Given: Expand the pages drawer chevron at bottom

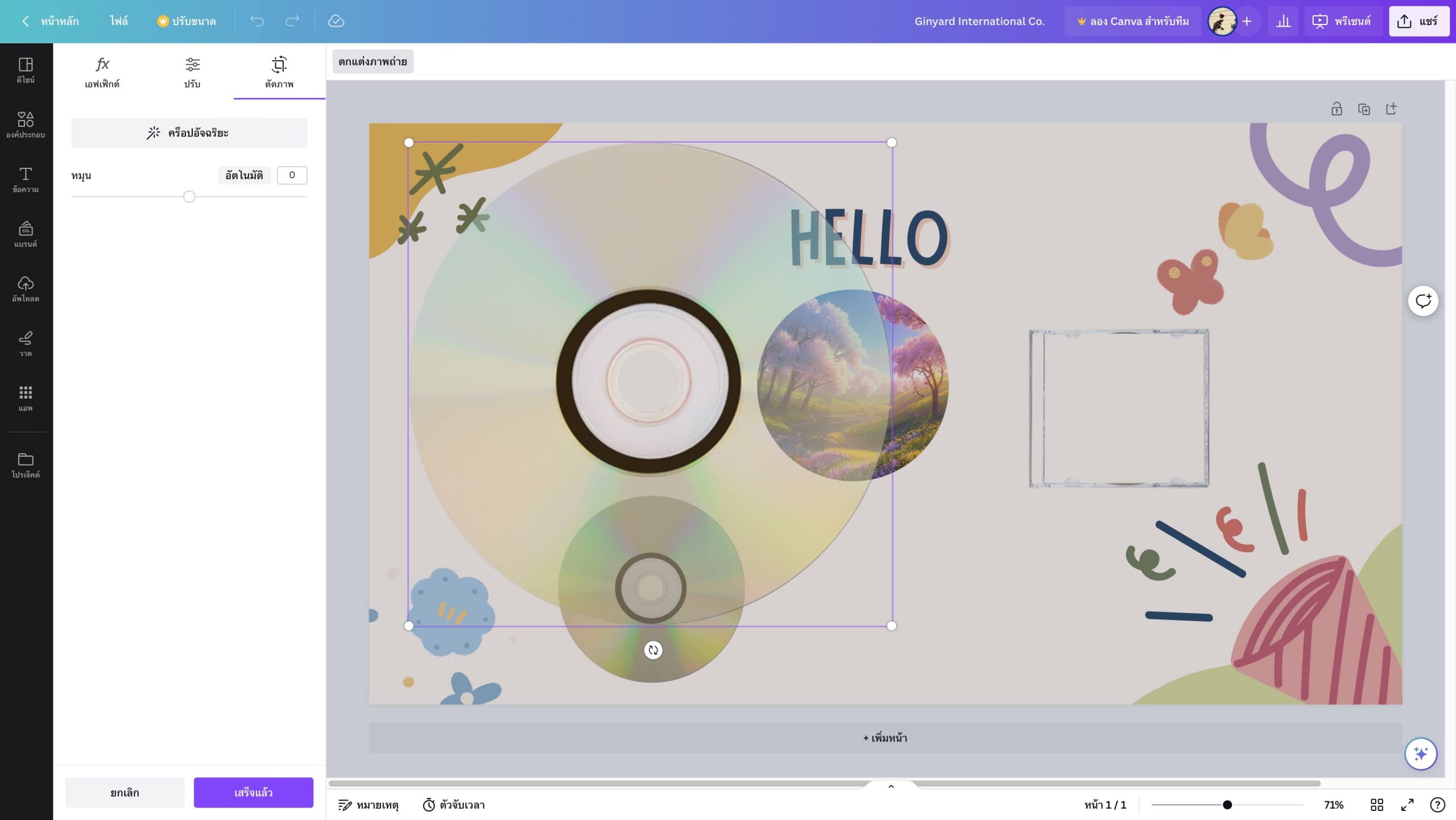Looking at the screenshot, I should [891, 786].
